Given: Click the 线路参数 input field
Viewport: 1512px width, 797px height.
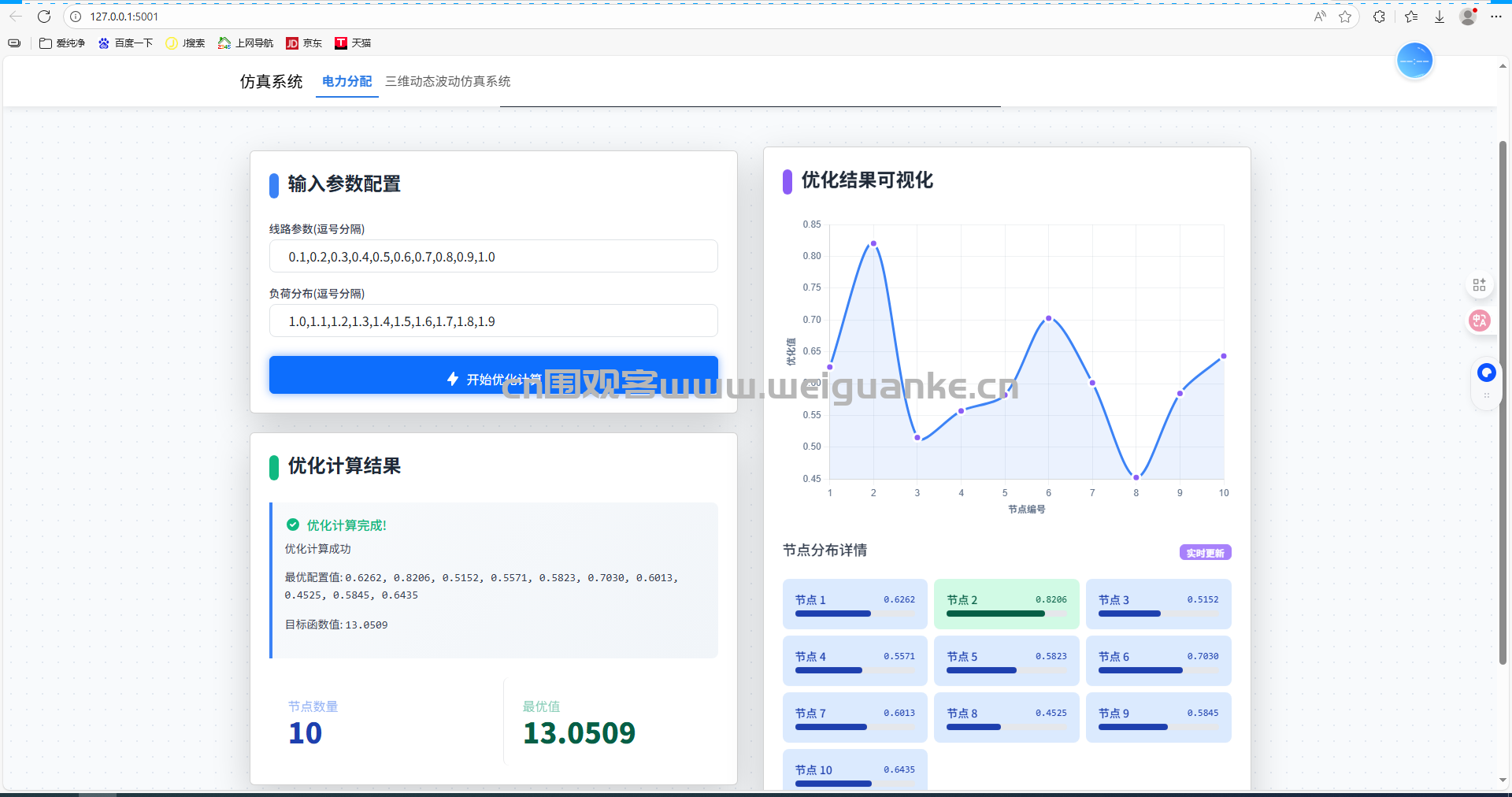Looking at the screenshot, I should (x=493, y=257).
